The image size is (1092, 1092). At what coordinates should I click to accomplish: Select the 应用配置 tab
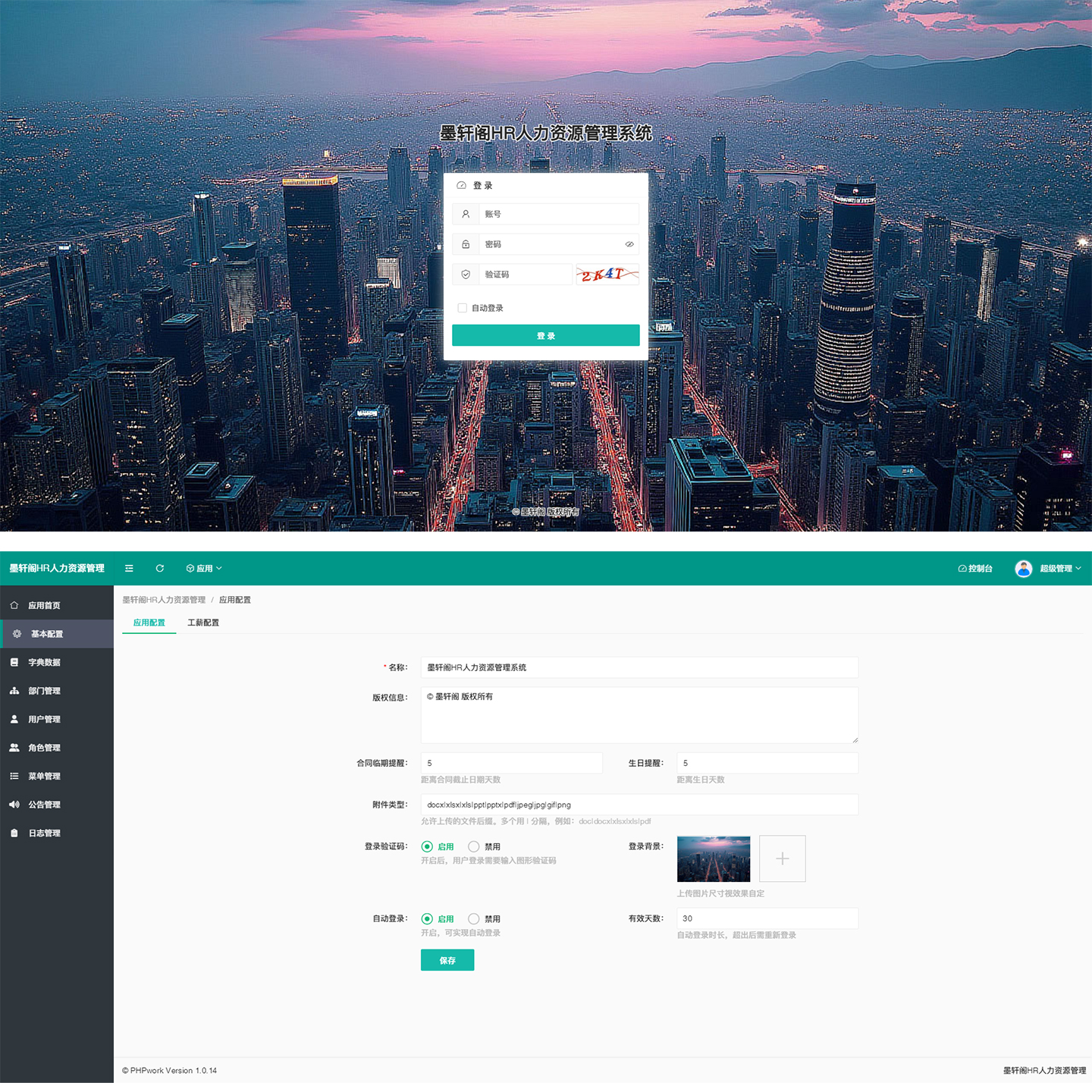coord(149,623)
